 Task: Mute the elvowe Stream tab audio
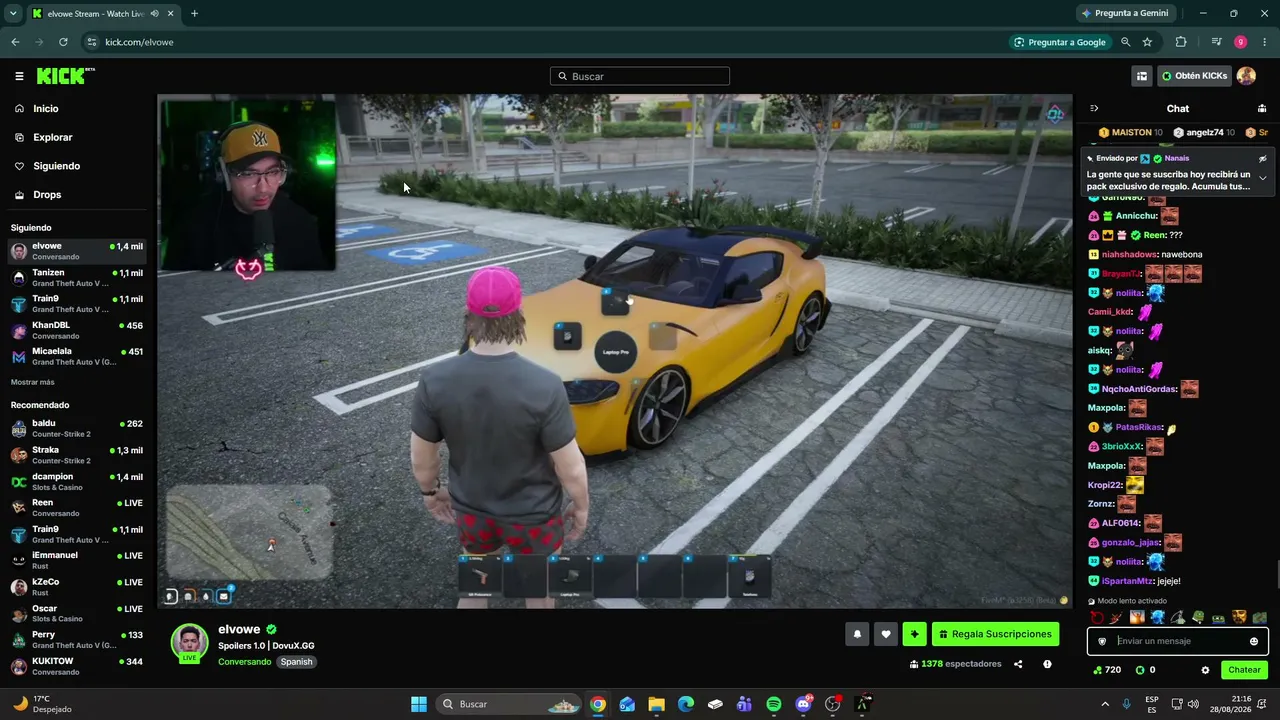point(154,14)
